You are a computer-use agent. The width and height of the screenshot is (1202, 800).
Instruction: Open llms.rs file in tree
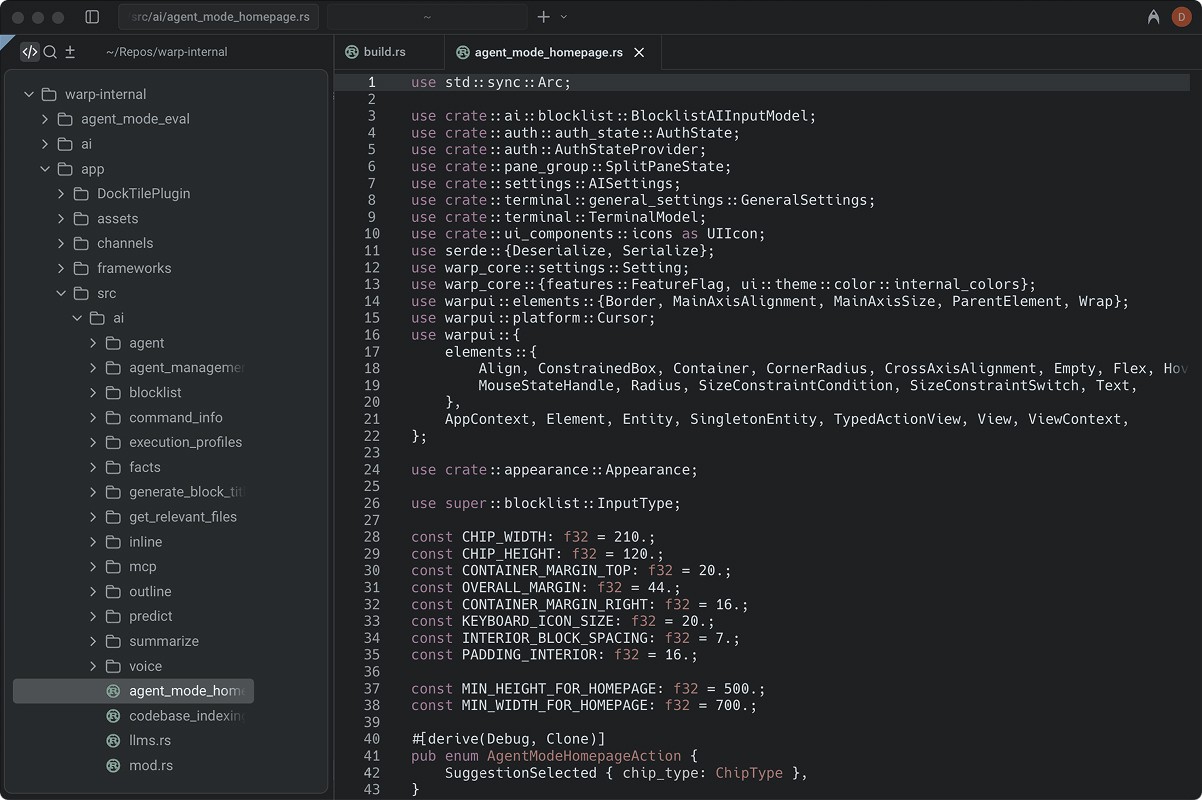pyautogui.click(x=149, y=741)
